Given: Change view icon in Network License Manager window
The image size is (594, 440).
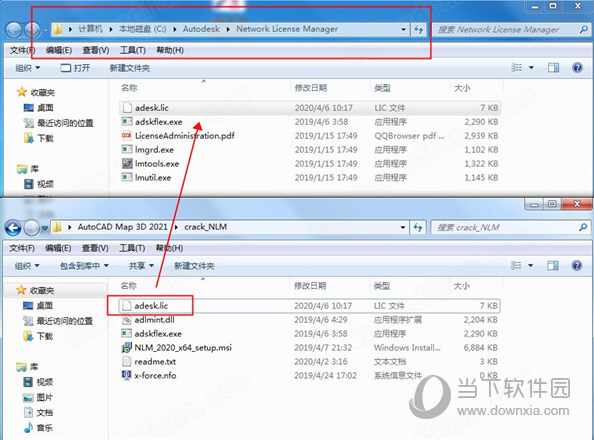Looking at the screenshot, I should [517, 68].
